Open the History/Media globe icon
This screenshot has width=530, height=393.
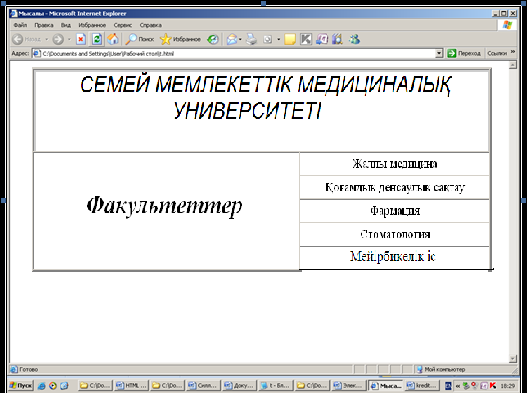click(x=213, y=40)
